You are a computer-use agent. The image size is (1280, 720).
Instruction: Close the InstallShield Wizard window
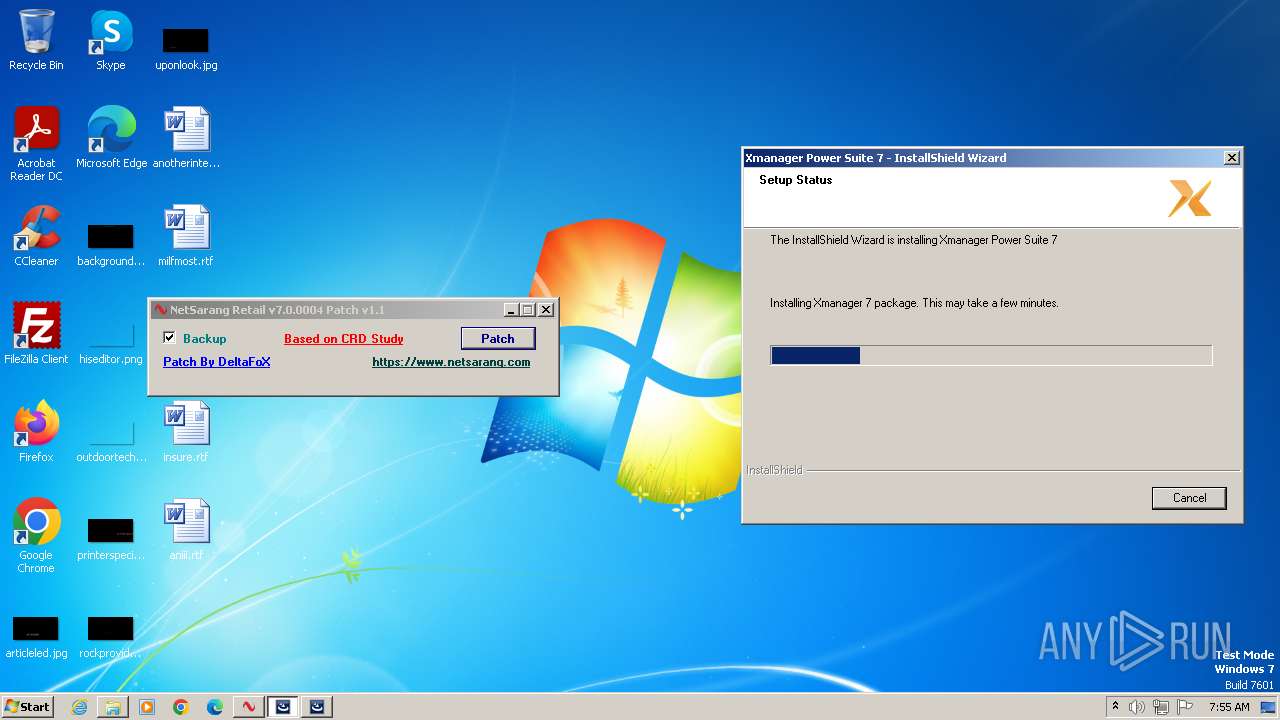(x=1232, y=158)
